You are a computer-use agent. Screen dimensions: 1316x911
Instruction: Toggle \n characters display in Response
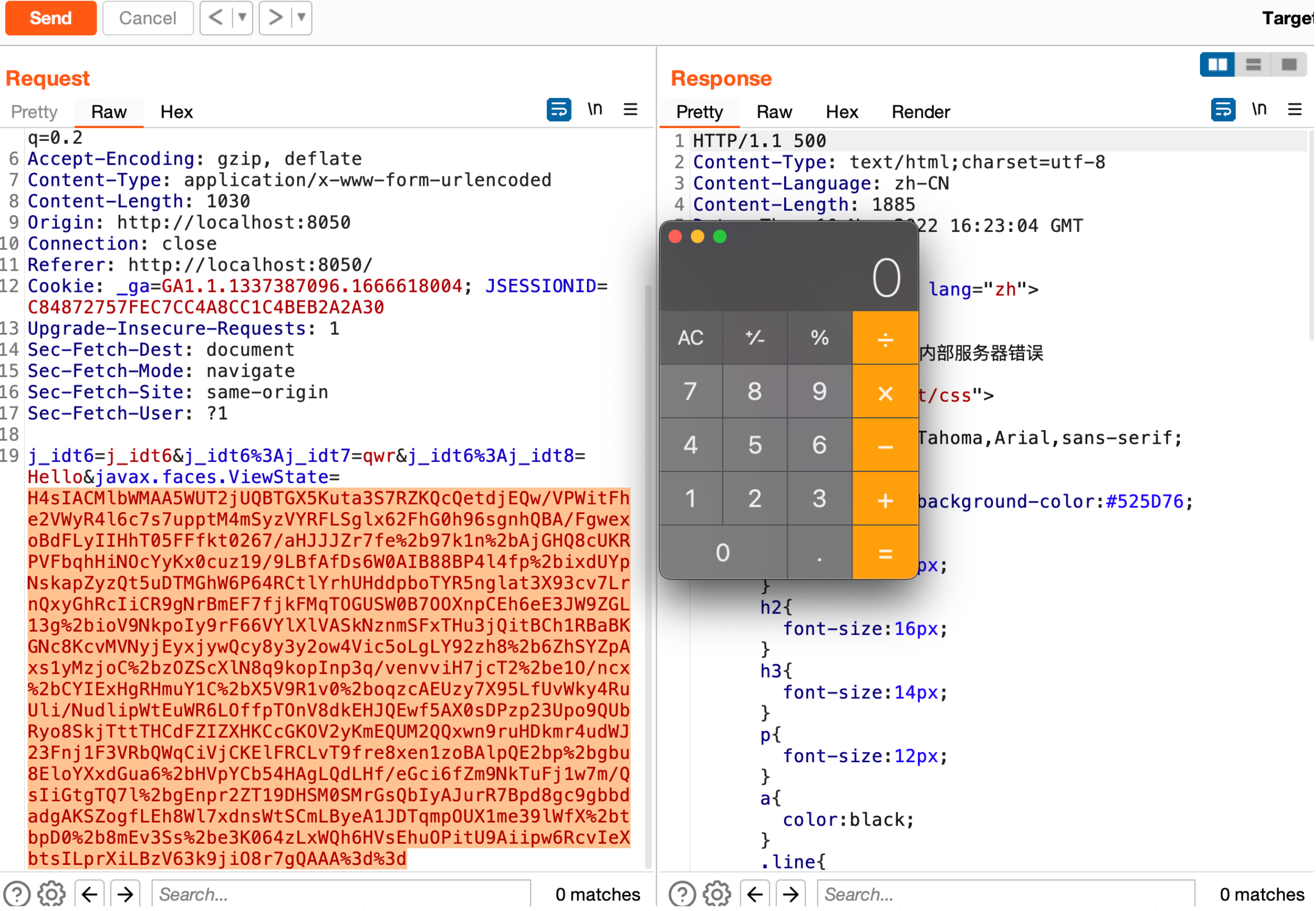pos(1259,109)
